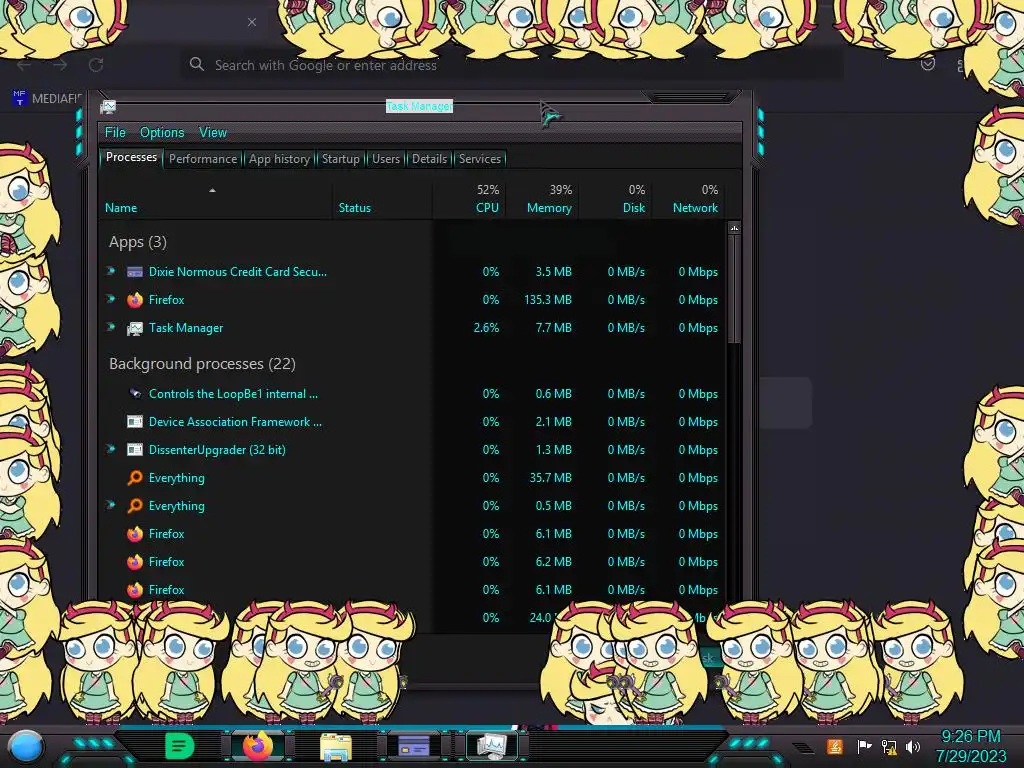The width and height of the screenshot is (1024, 768).
Task: Click the Dixie Normous Credit Card app icon
Action: click(x=135, y=272)
